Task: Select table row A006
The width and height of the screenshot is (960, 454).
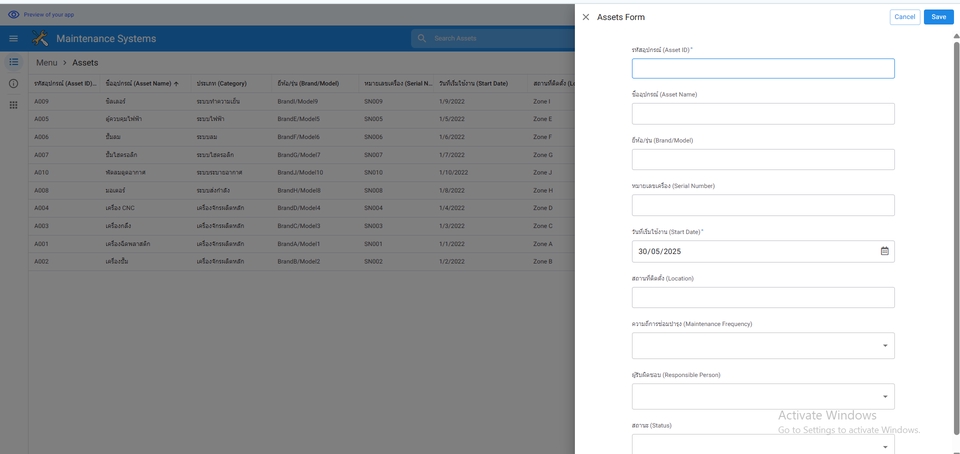Action: [302, 137]
